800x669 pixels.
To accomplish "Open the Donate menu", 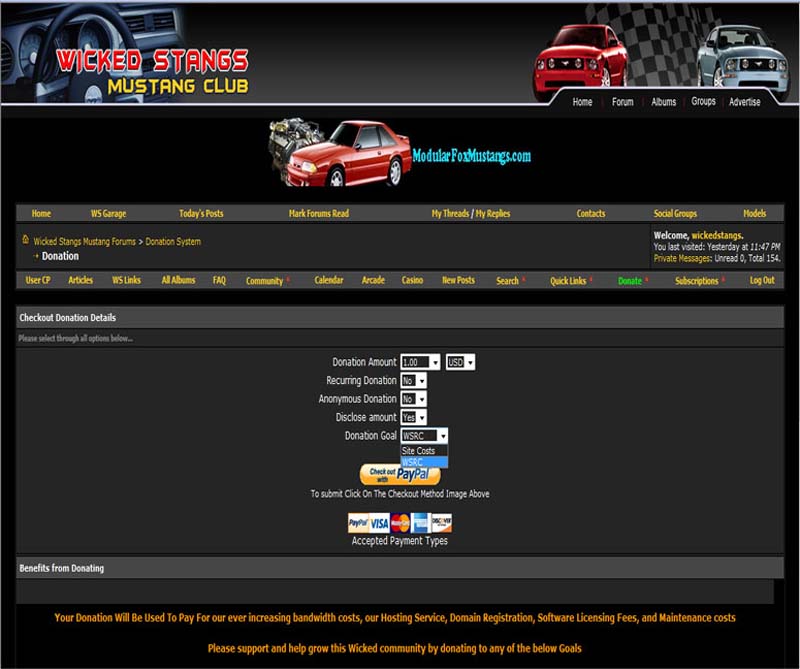I will [x=633, y=281].
